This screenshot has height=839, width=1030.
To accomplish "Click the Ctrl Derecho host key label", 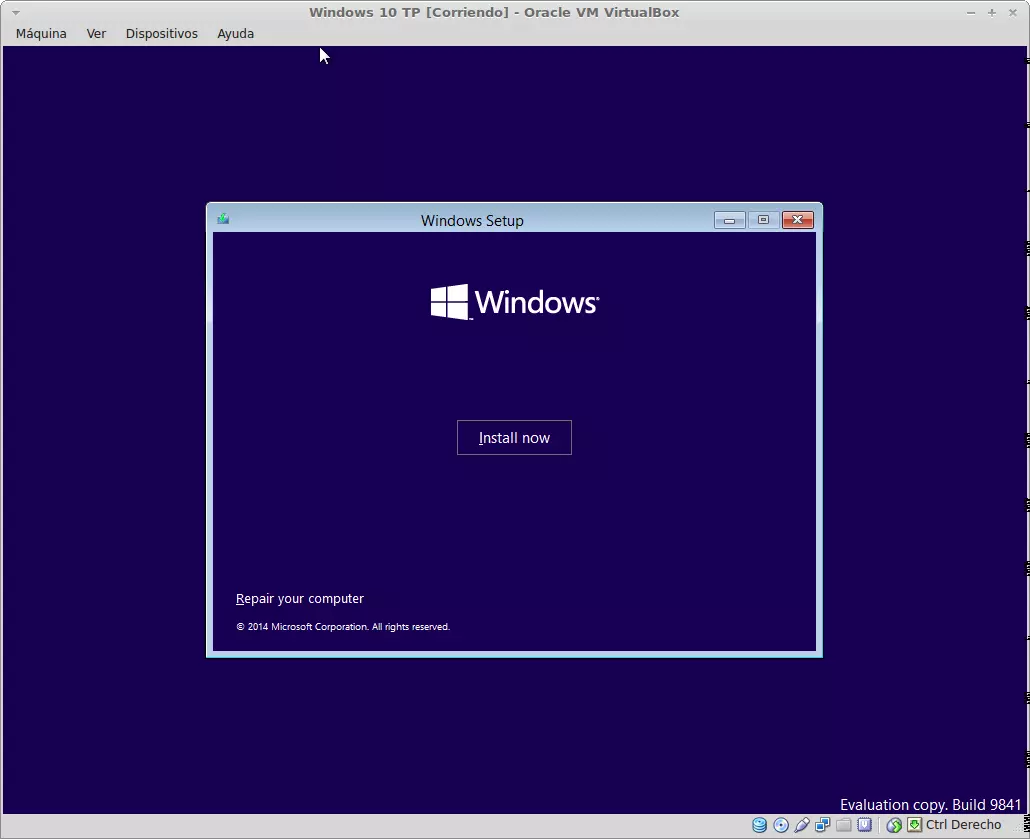I will [x=963, y=825].
